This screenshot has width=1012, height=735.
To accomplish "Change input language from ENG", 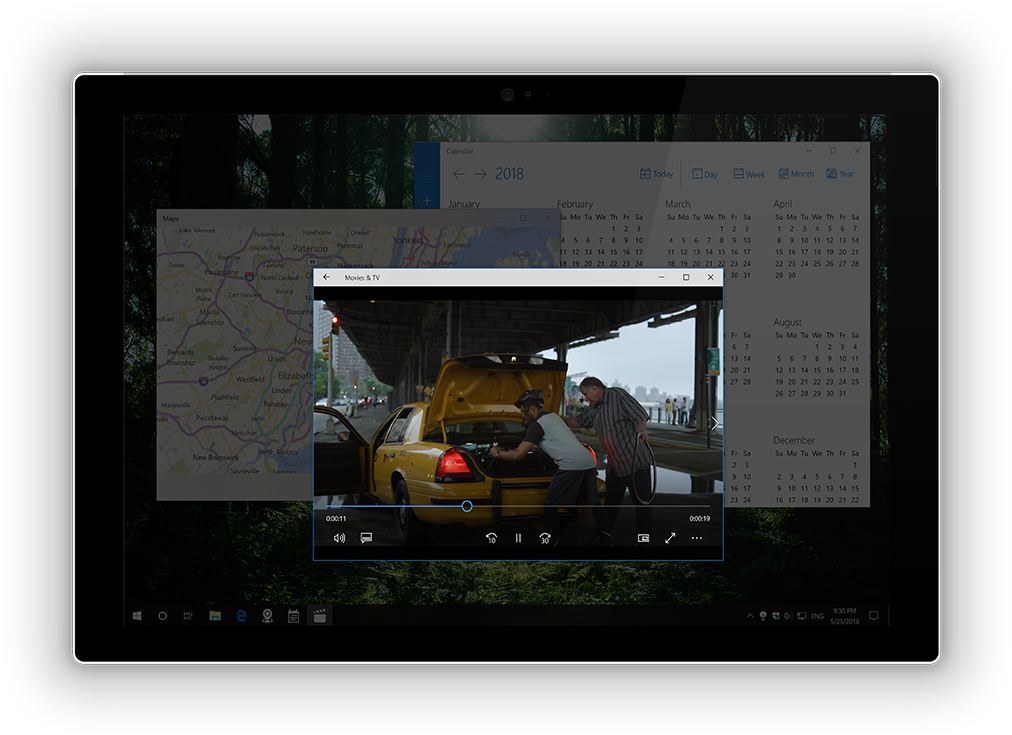I will (817, 616).
